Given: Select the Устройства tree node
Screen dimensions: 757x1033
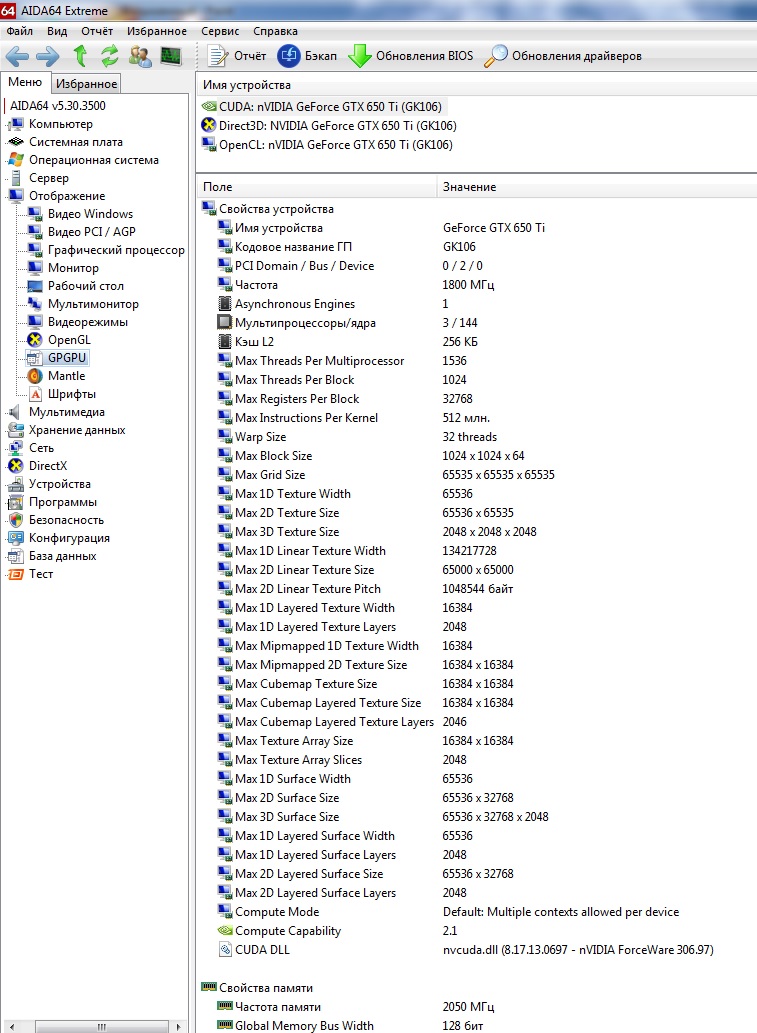Looking at the screenshot, I should pos(59,484).
